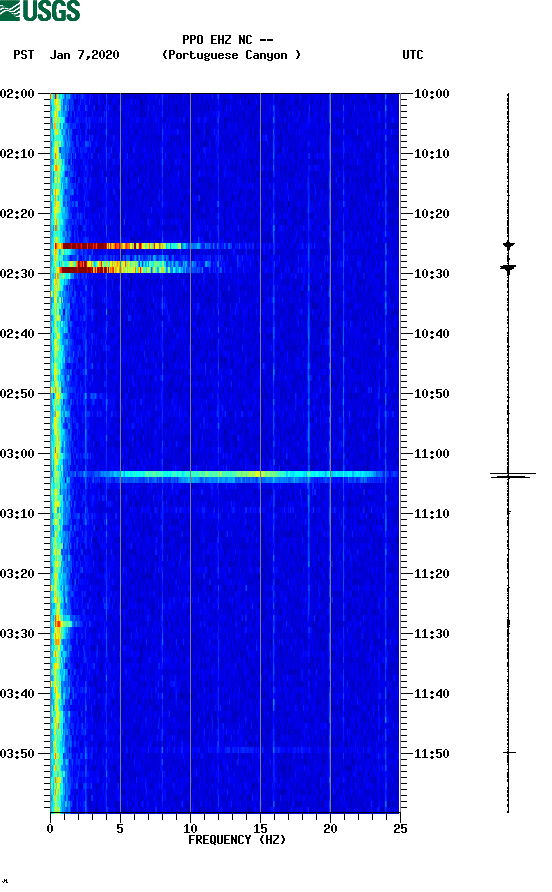Click the '03:50' PST time label

(x=18, y=754)
